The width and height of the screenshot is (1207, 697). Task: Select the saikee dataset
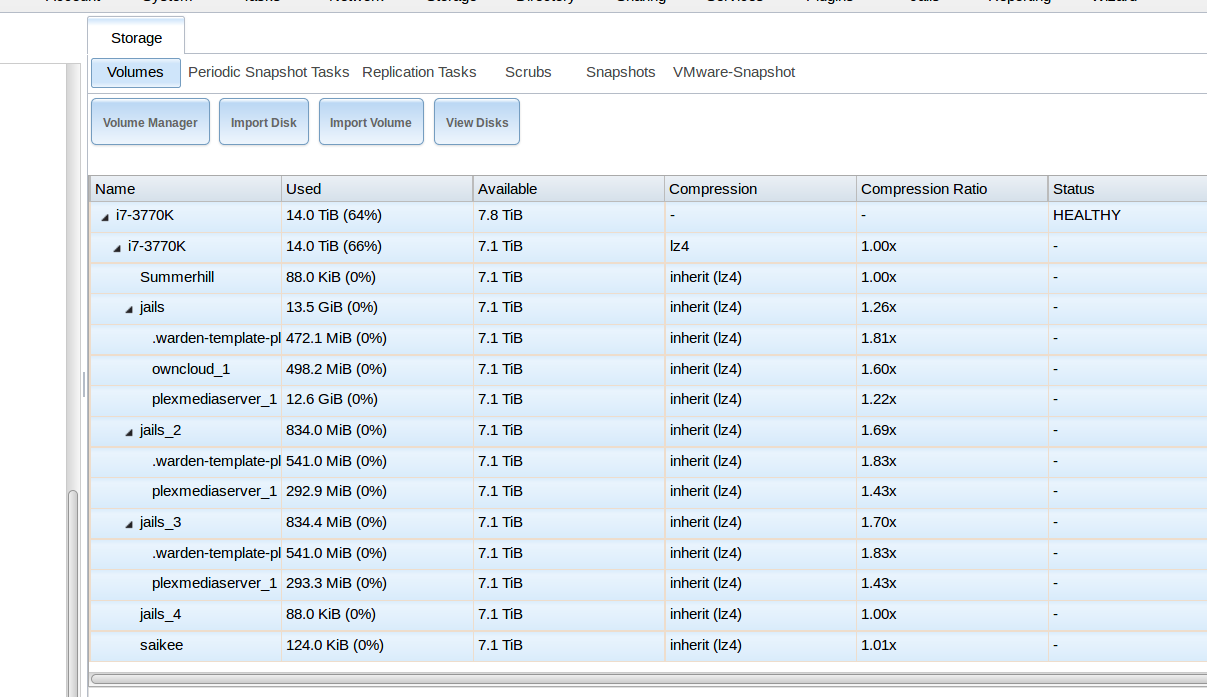pyautogui.click(x=161, y=645)
